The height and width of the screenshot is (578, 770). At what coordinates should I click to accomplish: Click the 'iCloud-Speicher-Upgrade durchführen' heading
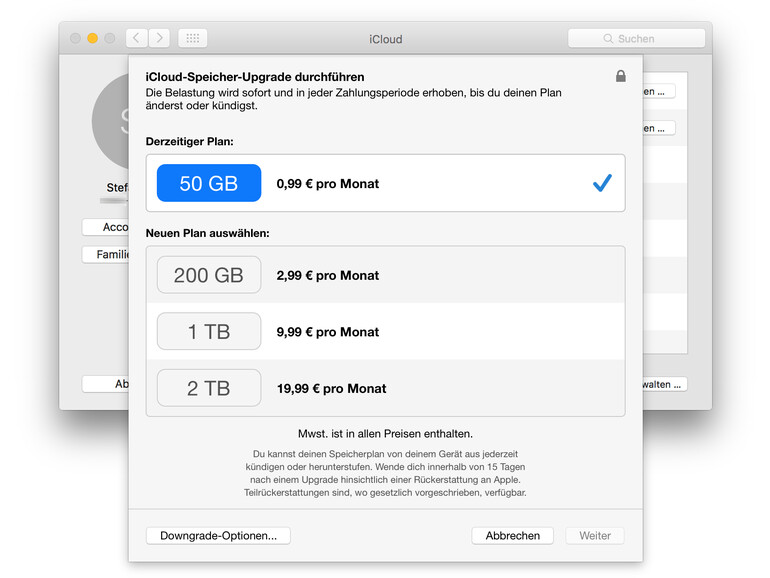click(x=255, y=77)
